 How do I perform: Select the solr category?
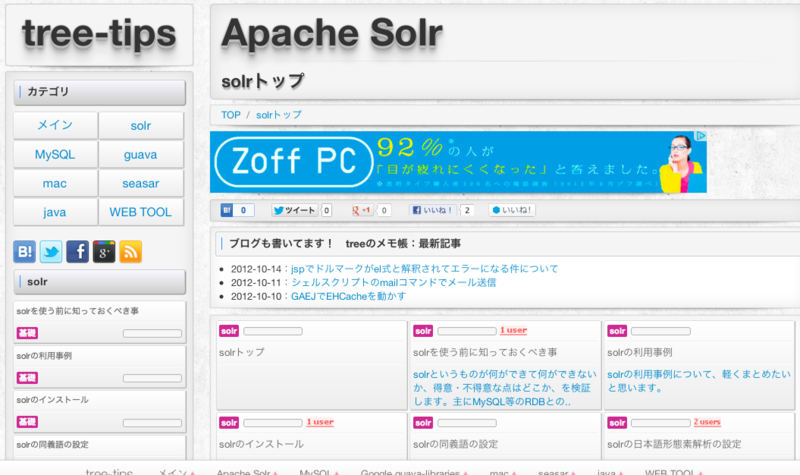coord(141,126)
